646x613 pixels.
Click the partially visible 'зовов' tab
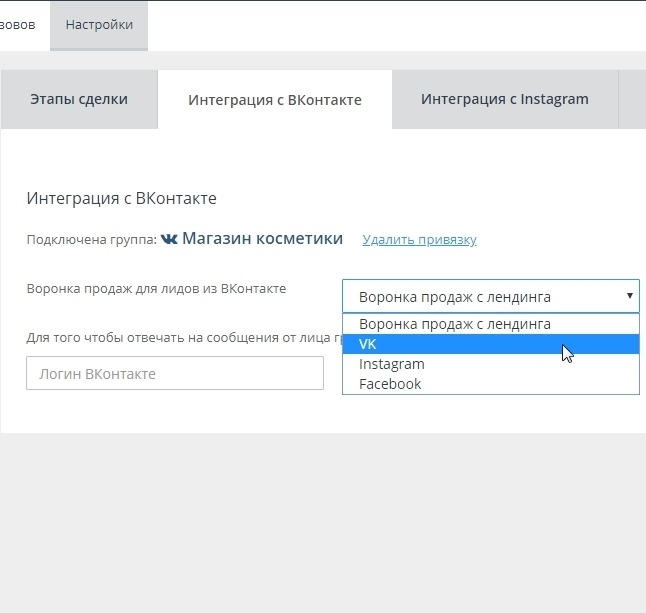(x=18, y=25)
